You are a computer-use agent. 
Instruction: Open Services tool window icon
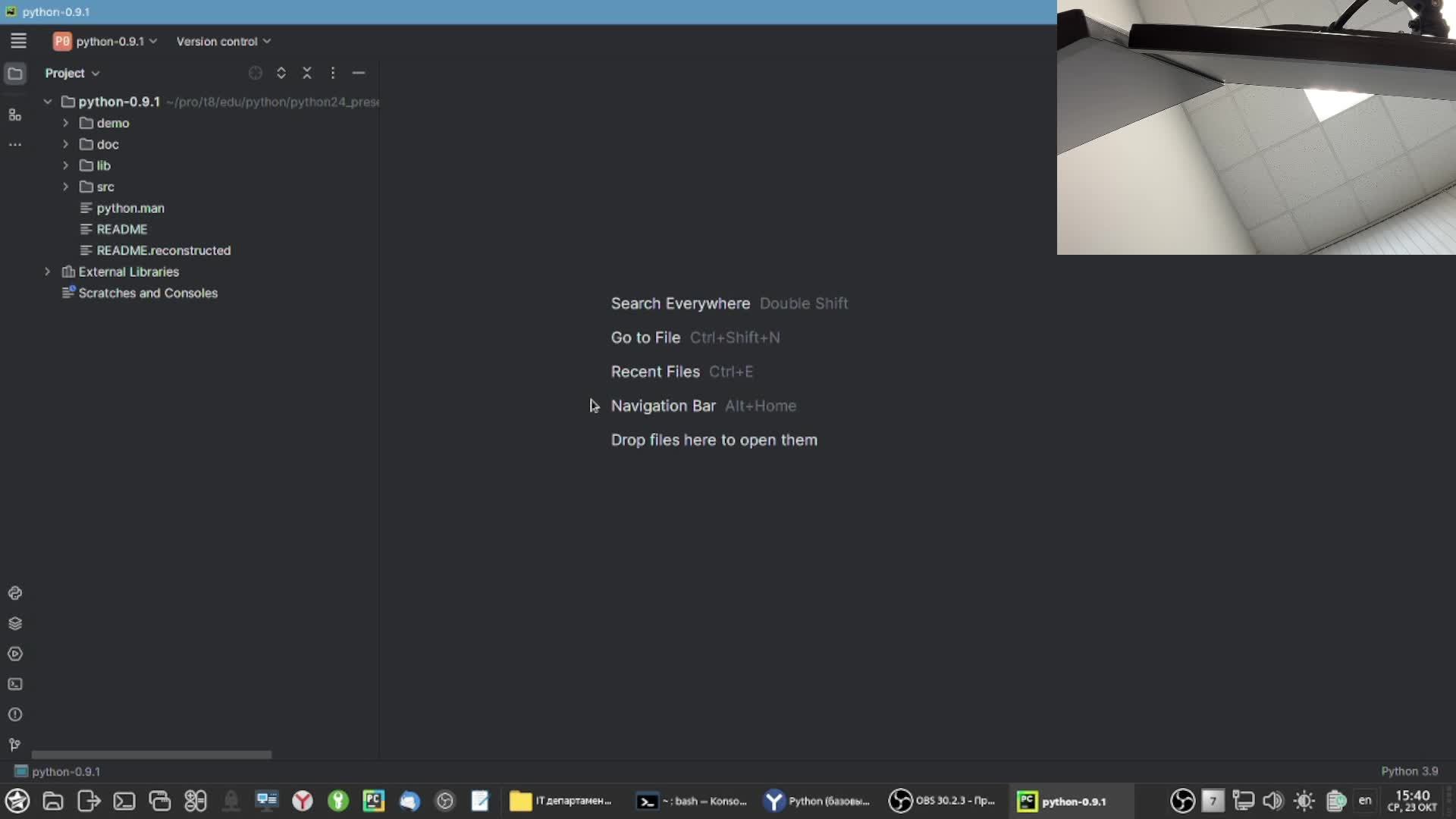pyautogui.click(x=14, y=654)
